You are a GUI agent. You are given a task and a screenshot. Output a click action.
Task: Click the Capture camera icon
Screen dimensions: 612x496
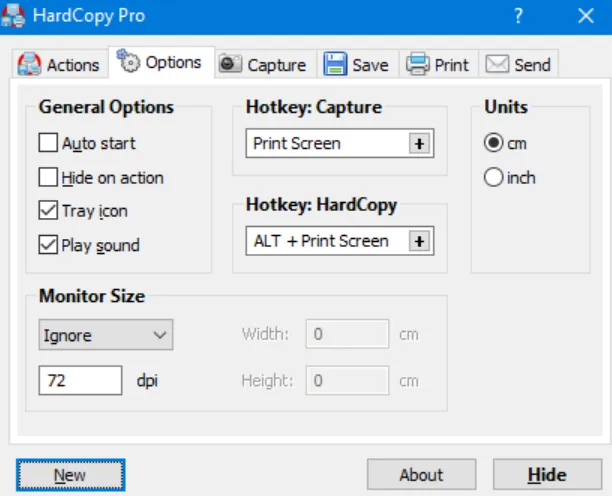click(x=230, y=64)
